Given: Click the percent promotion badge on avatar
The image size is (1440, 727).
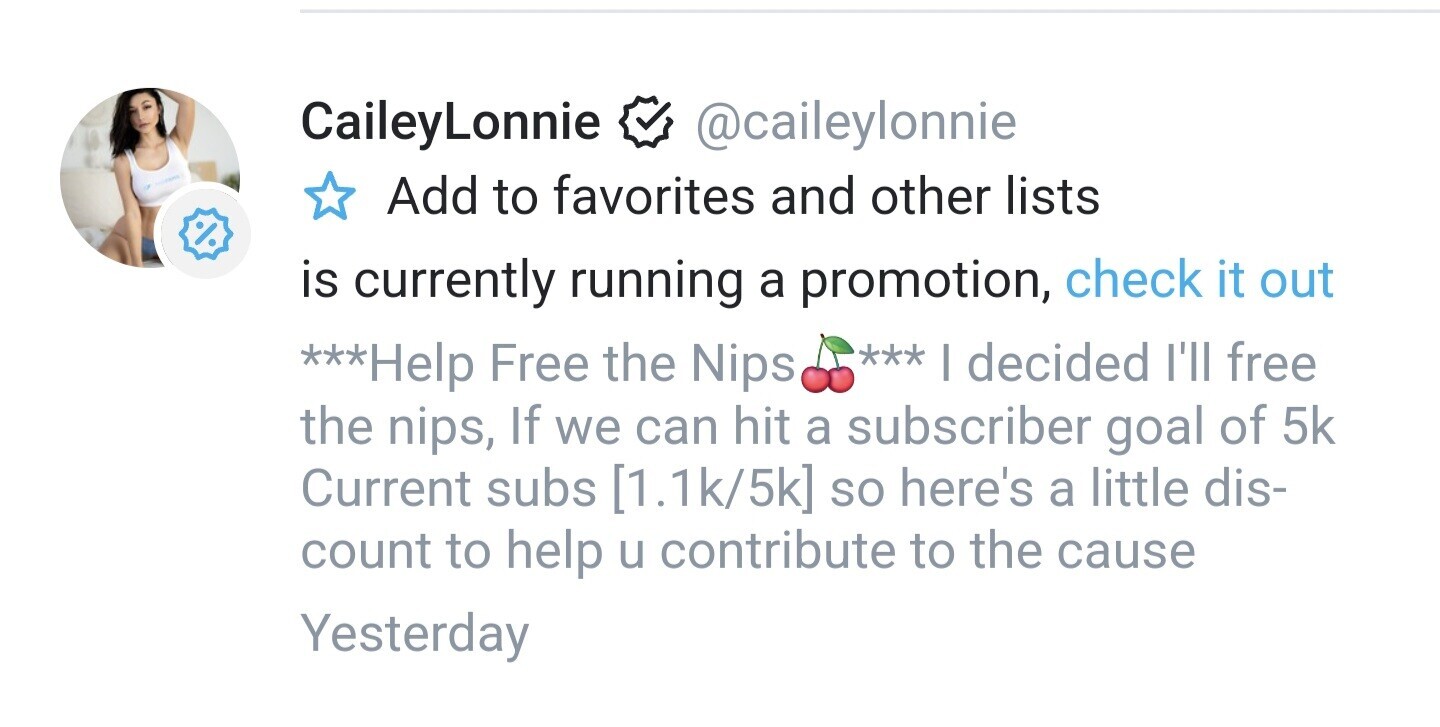Looking at the screenshot, I should (x=204, y=235).
